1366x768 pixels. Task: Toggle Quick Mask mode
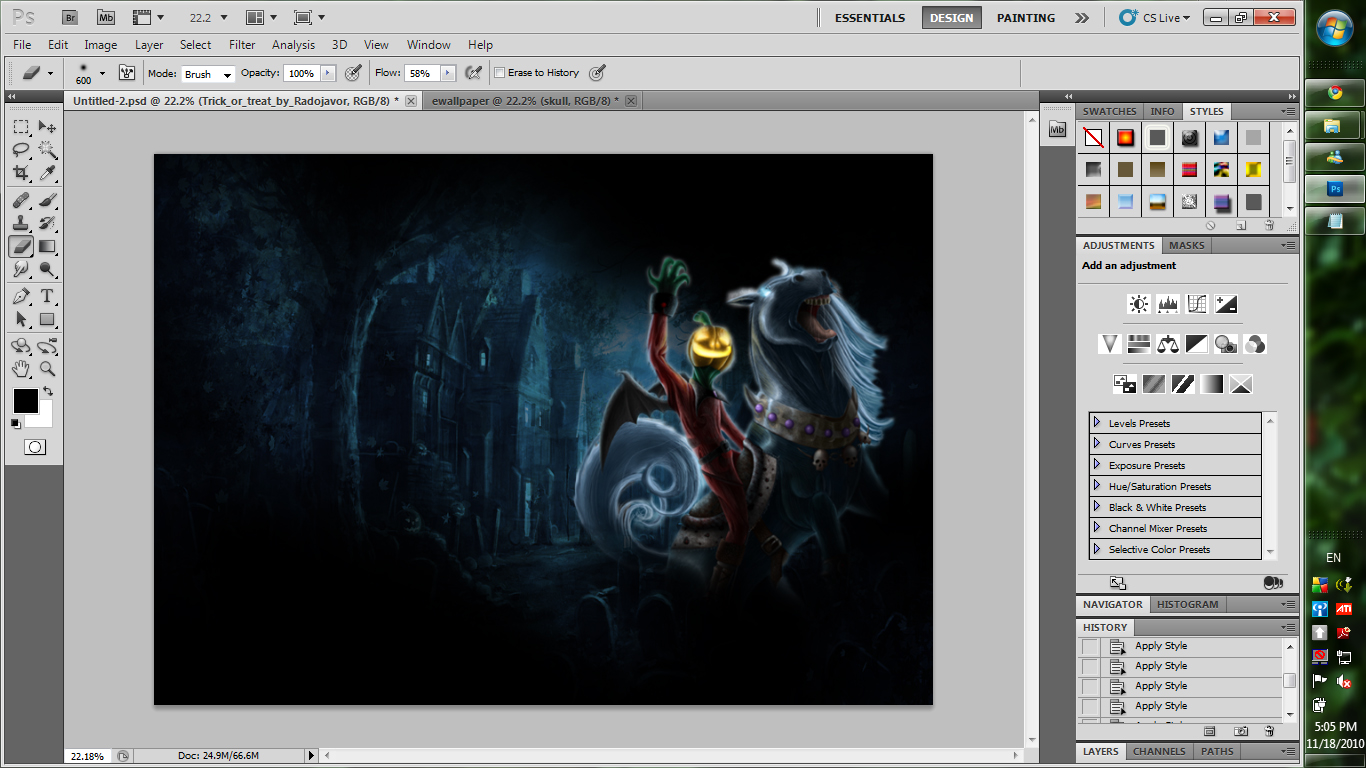tap(35, 447)
